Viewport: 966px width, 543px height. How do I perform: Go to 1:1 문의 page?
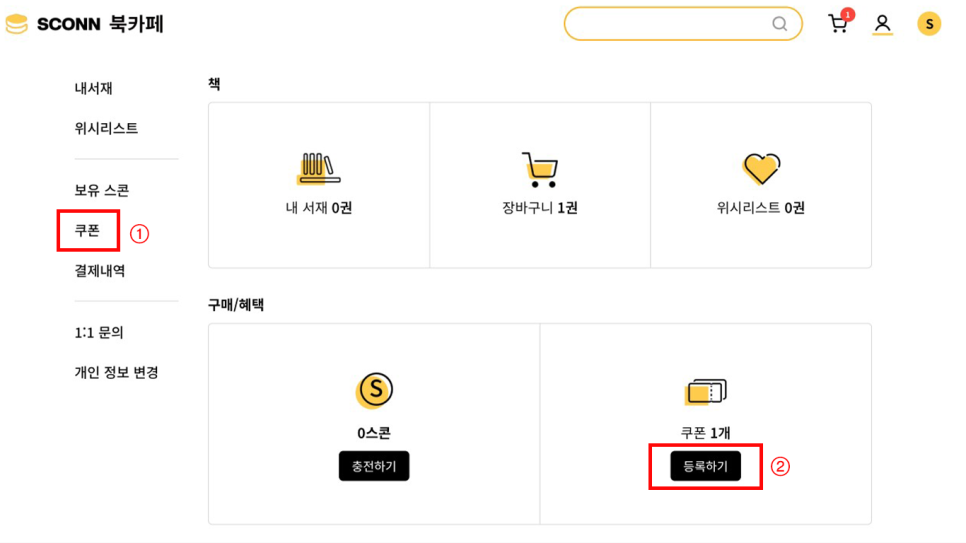[x=99, y=332]
